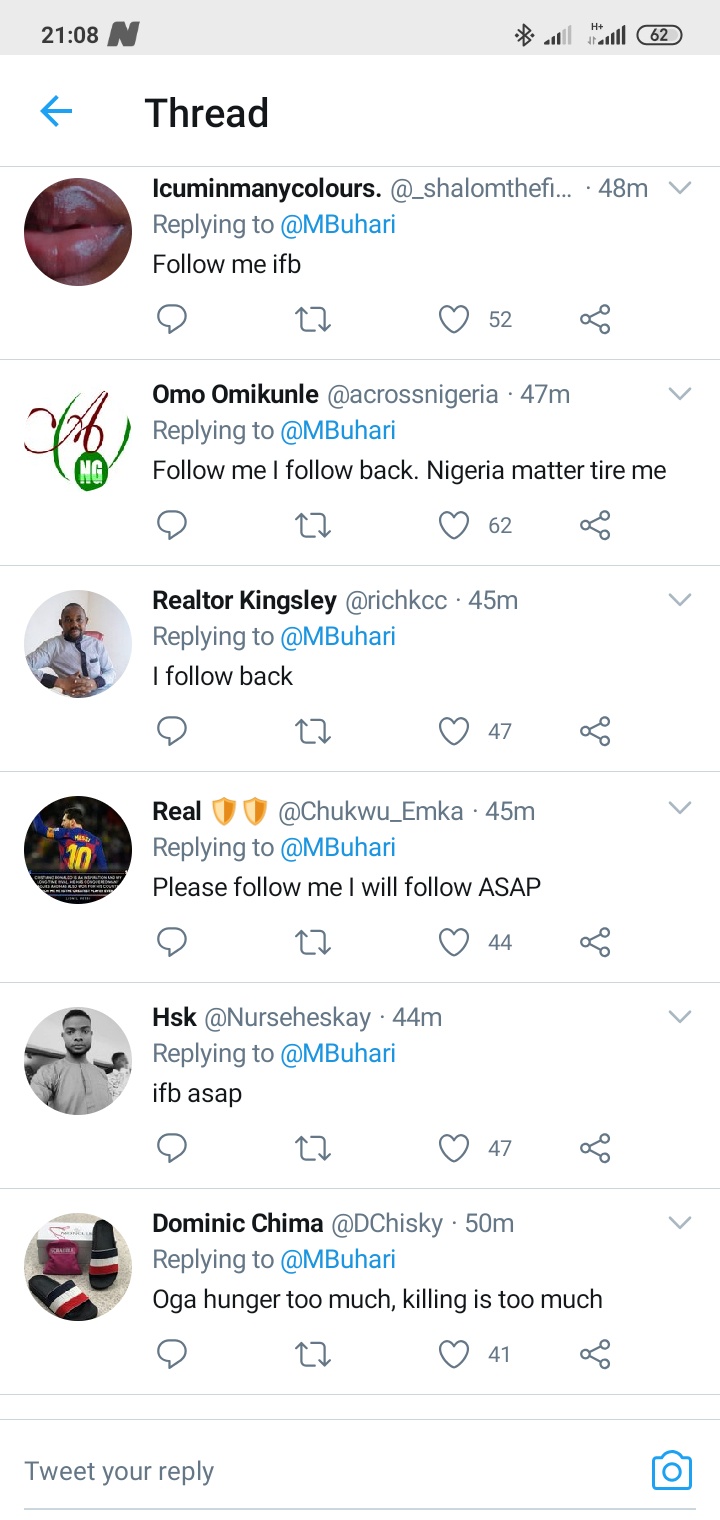The height and width of the screenshot is (1520, 720).
Task: Go back using the blue arrow
Action: pyautogui.click(x=56, y=111)
